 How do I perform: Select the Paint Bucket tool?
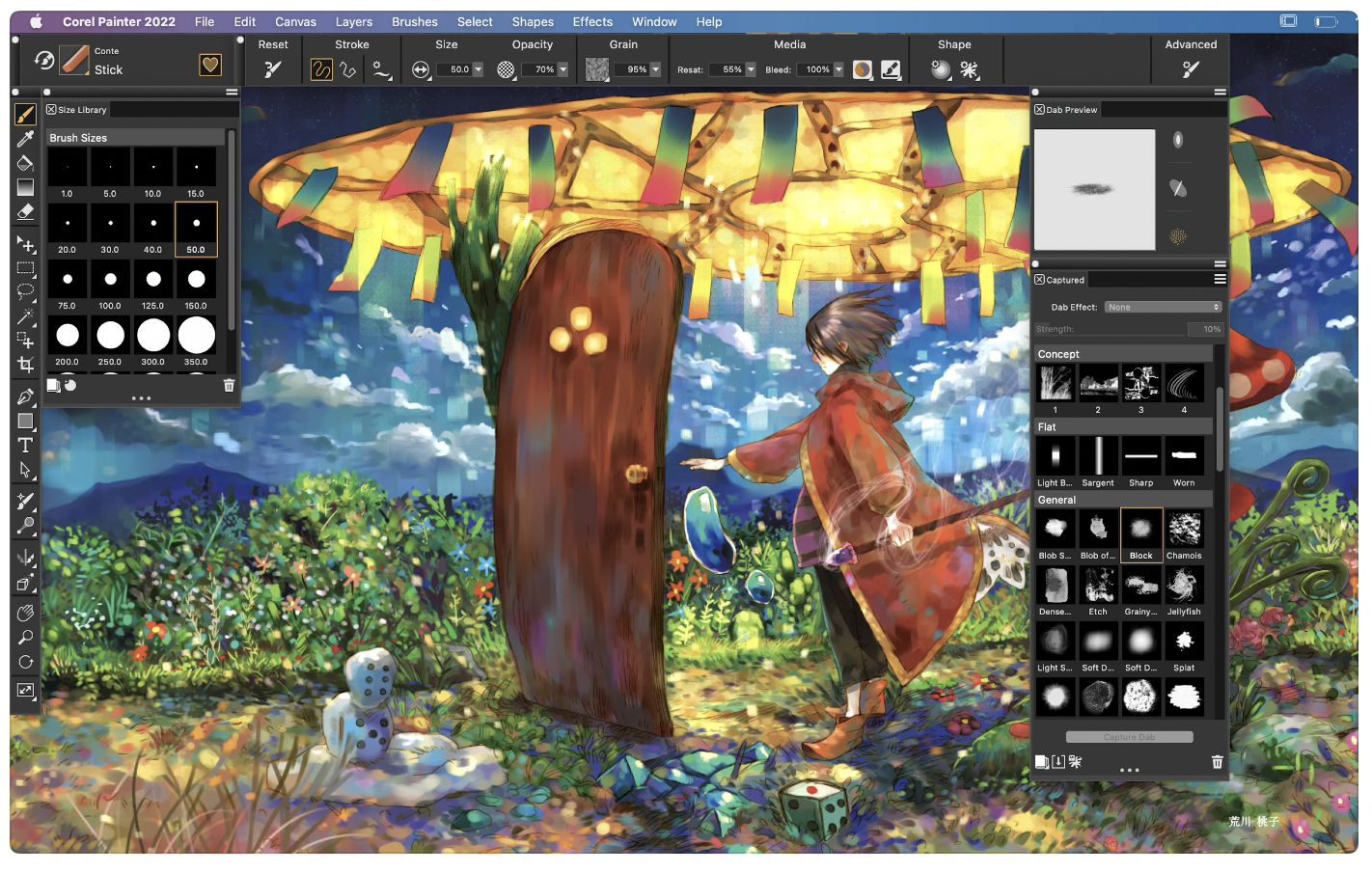pyautogui.click(x=26, y=163)
